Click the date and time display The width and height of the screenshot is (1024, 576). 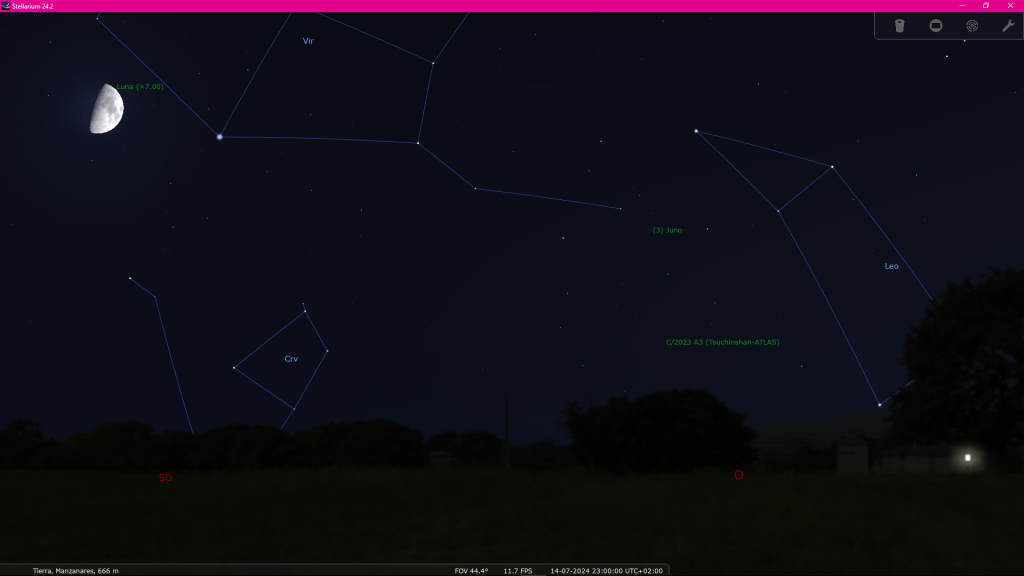[x=606, y=570]
